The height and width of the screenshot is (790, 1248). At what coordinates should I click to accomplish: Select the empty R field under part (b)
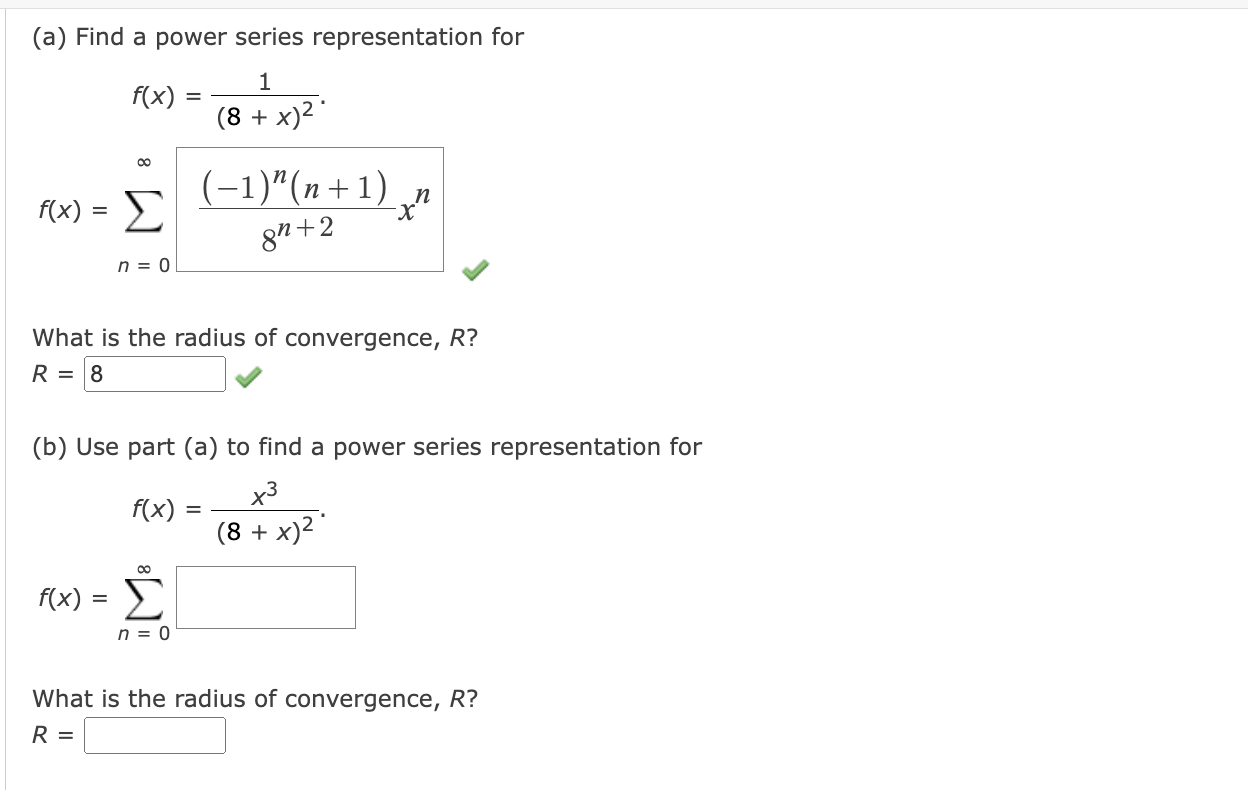[x=155, y=735]
